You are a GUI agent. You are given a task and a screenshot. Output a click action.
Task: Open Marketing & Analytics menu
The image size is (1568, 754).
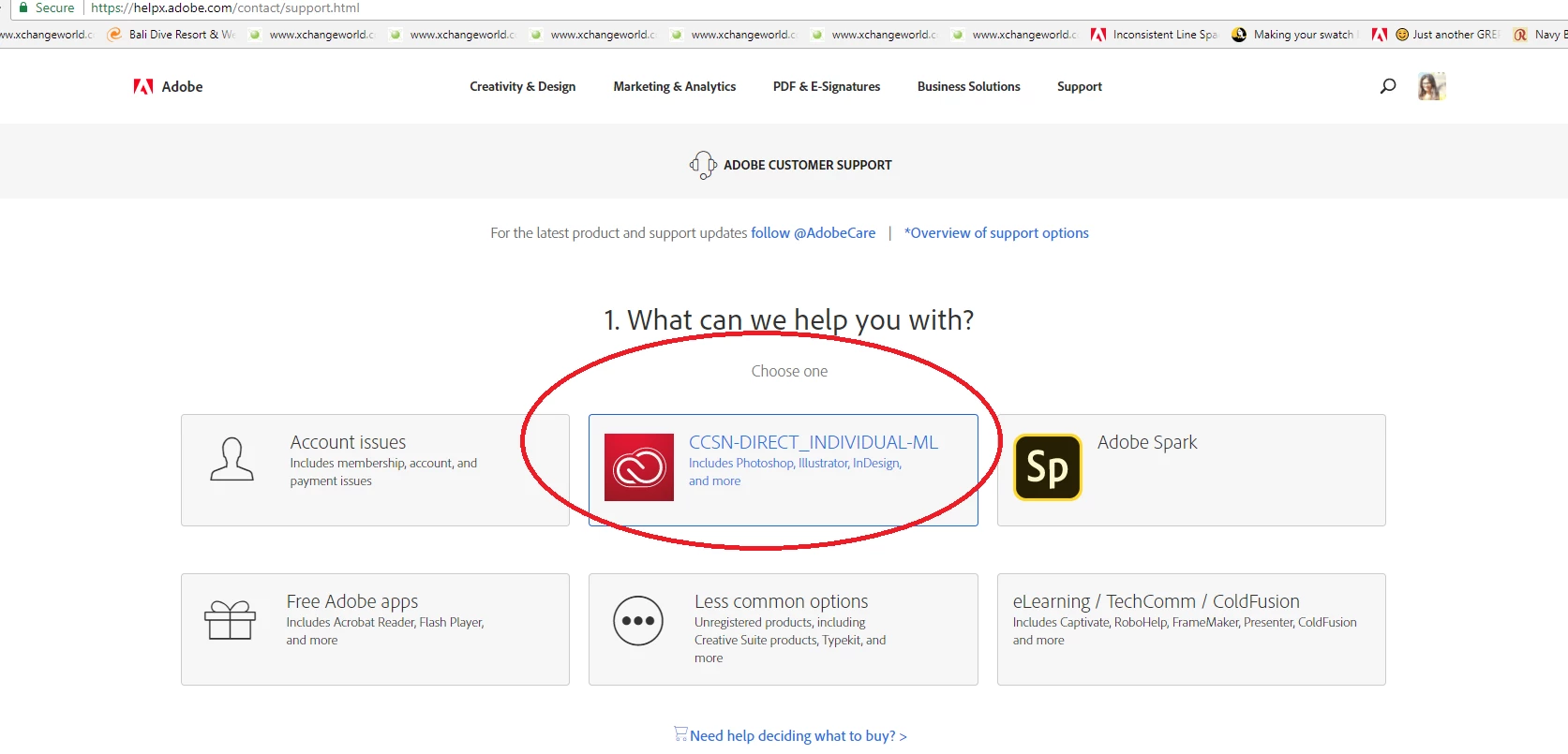[x=675, y=86]
